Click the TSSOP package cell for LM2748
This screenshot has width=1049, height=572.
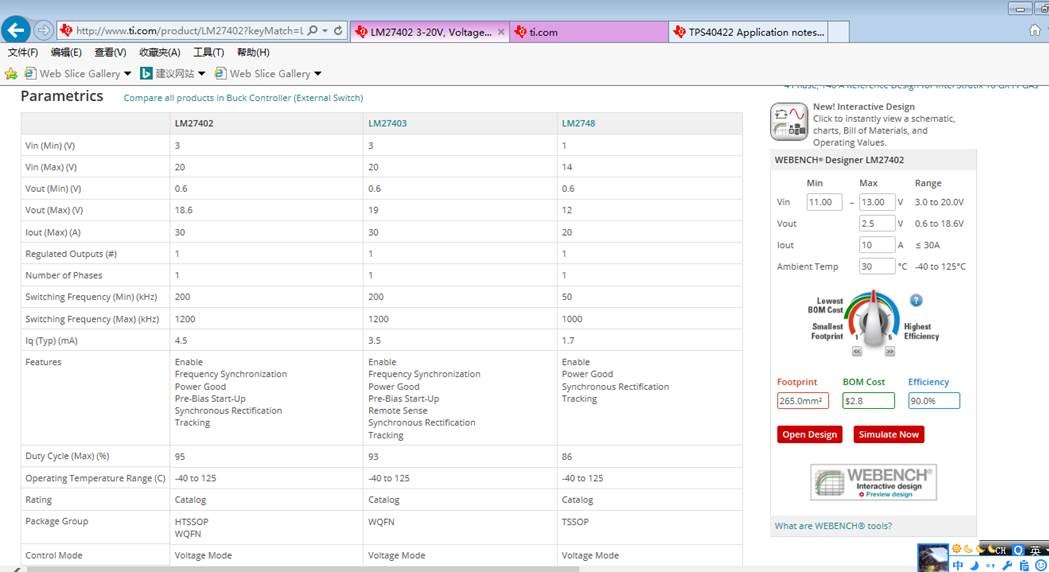[x=575, y=522]
